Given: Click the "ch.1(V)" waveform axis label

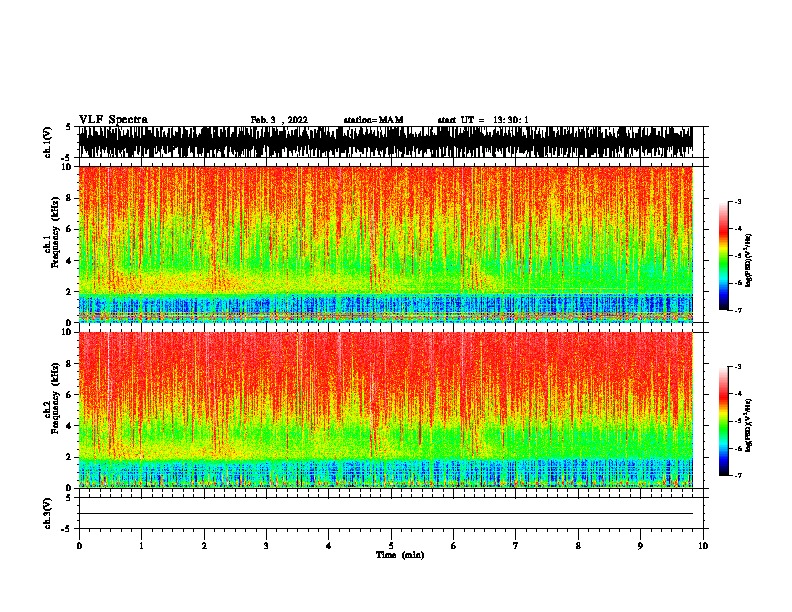Looking at the screenshot, I should (x=48, y=142).
